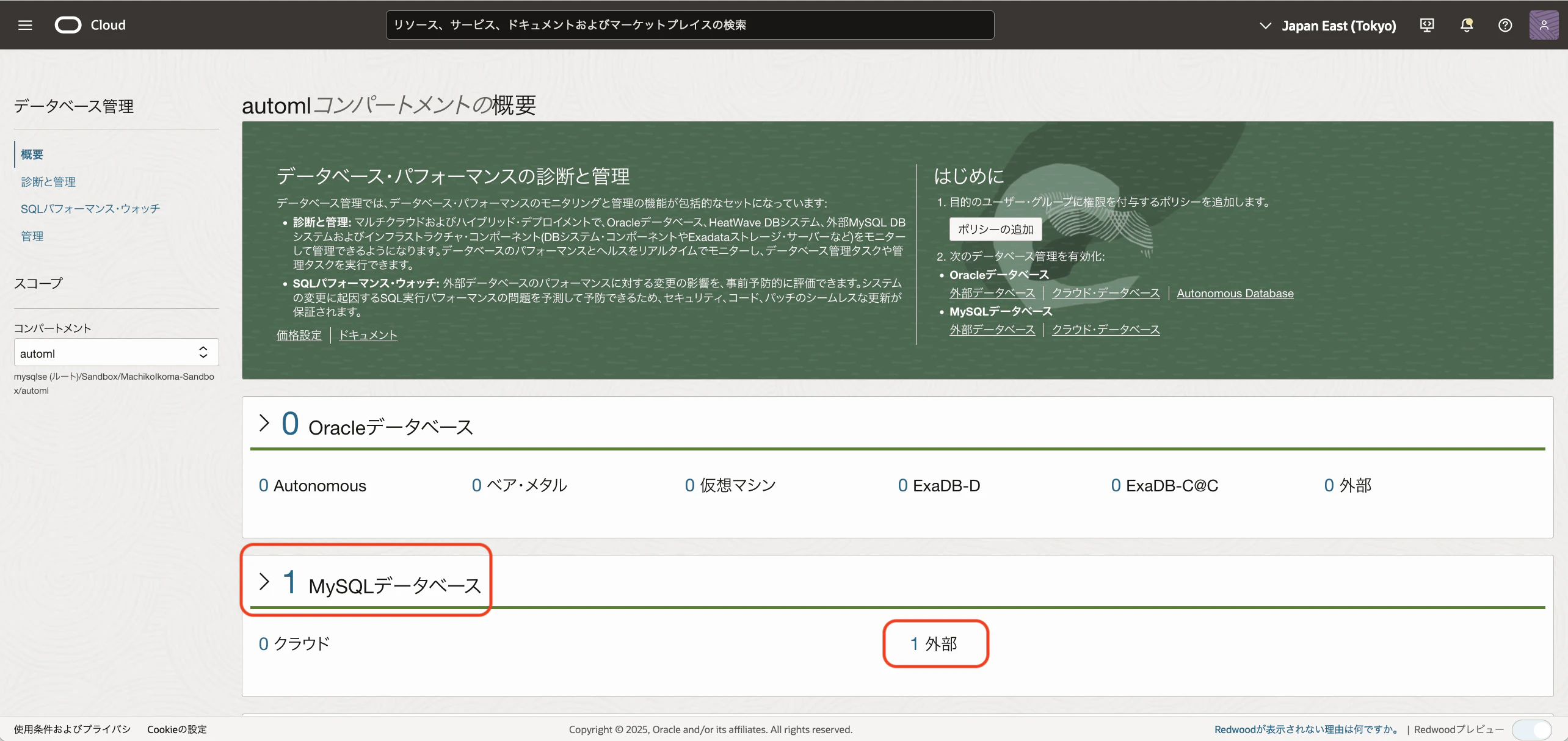This screenshot has height=741, width=1568.
Task: Click the 1 外部 MySQL count
Action: (934, 644)
